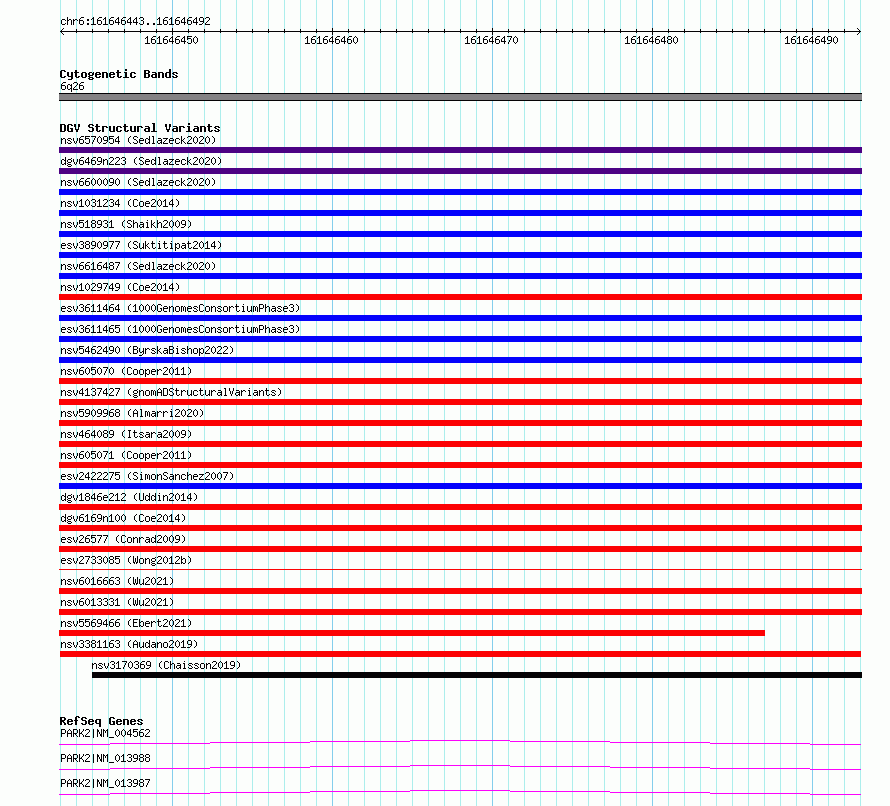This screenshot has height=806, width=890.
Task: Open variant nsv1029749 (Coe2014)
Action: [x=120, y=287]
